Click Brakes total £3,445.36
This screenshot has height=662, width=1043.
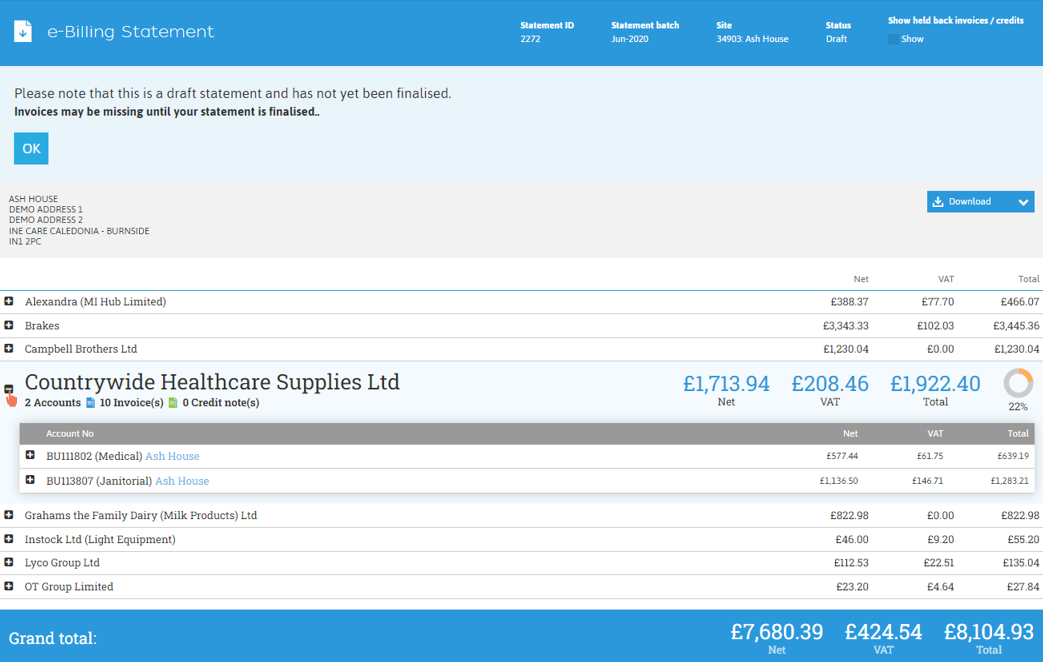click(x=1016, y=326)
